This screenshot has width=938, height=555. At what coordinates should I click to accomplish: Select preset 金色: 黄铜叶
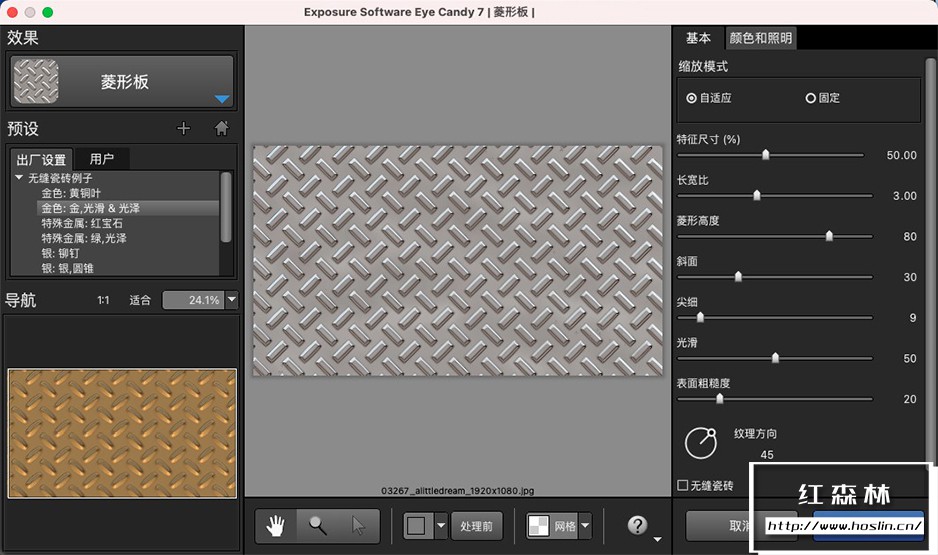[x=71, y=193]
